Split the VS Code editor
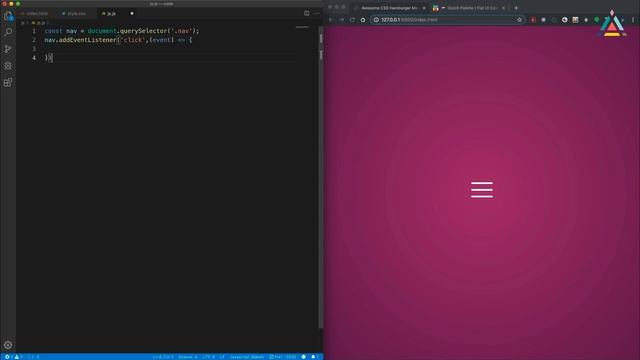Image resolution: width=640 pixels, height=360 pixels. (x=307, y=13)
